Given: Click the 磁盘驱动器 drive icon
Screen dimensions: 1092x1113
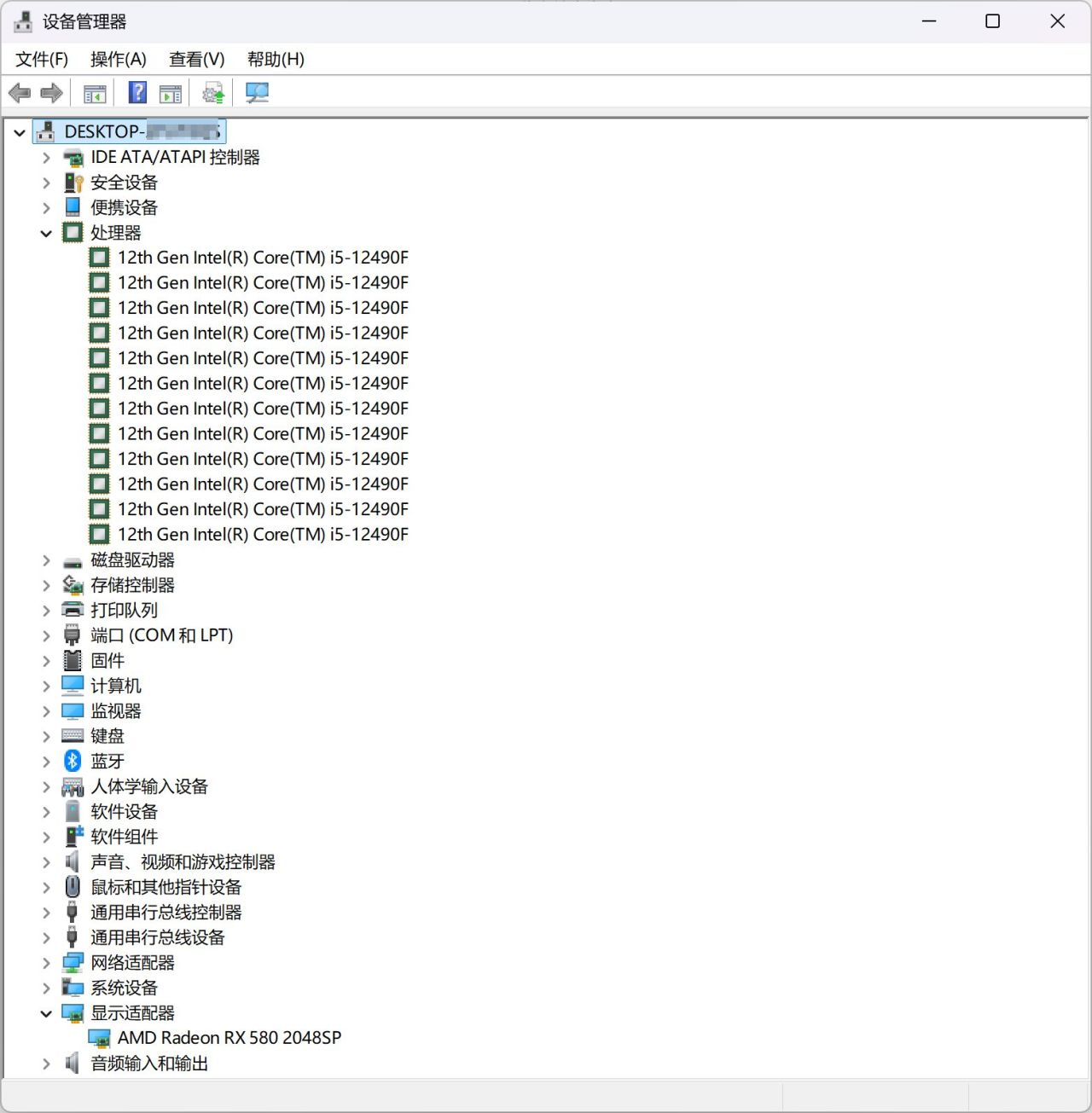Looking at the screenshot, I should (73, 561).
